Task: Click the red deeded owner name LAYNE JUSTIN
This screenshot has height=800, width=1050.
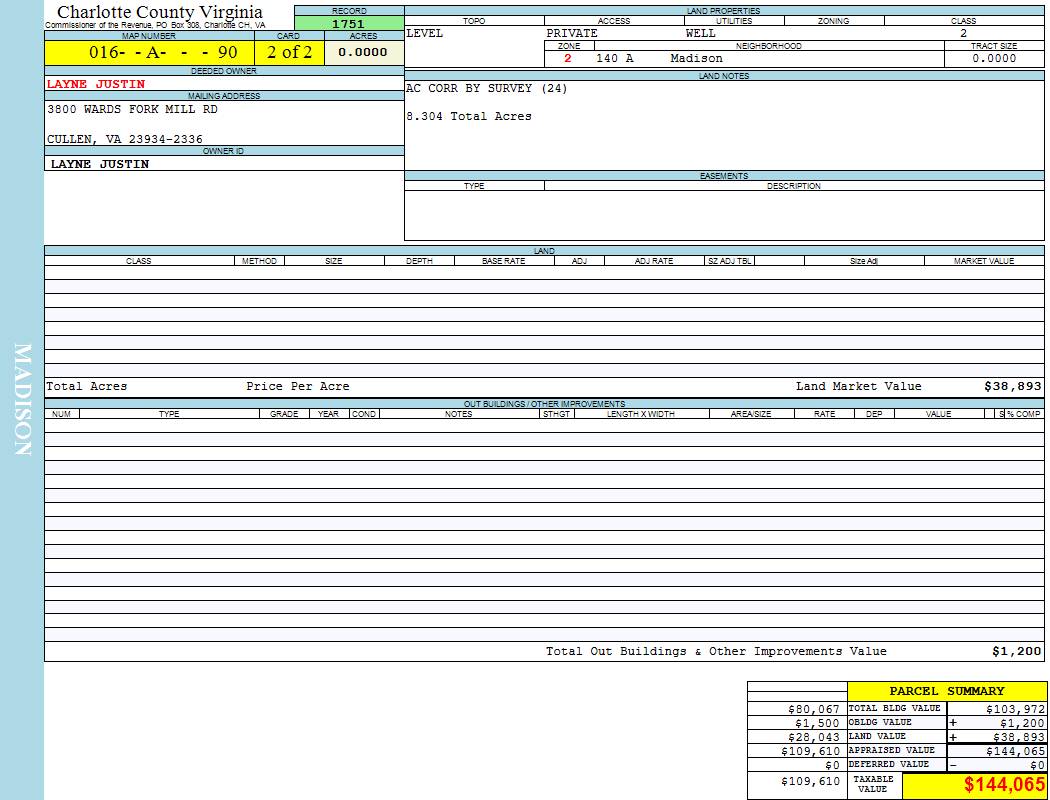Action: pos(96,84)
